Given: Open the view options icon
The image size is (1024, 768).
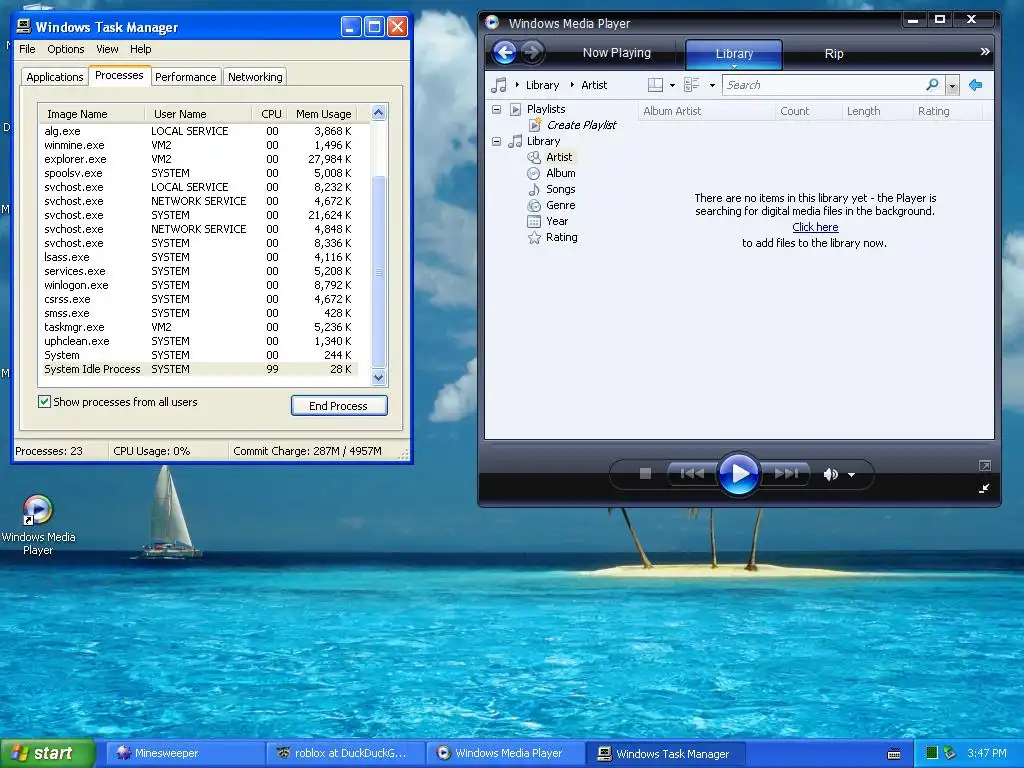Looking at the screenshot, I should point(691,85).
